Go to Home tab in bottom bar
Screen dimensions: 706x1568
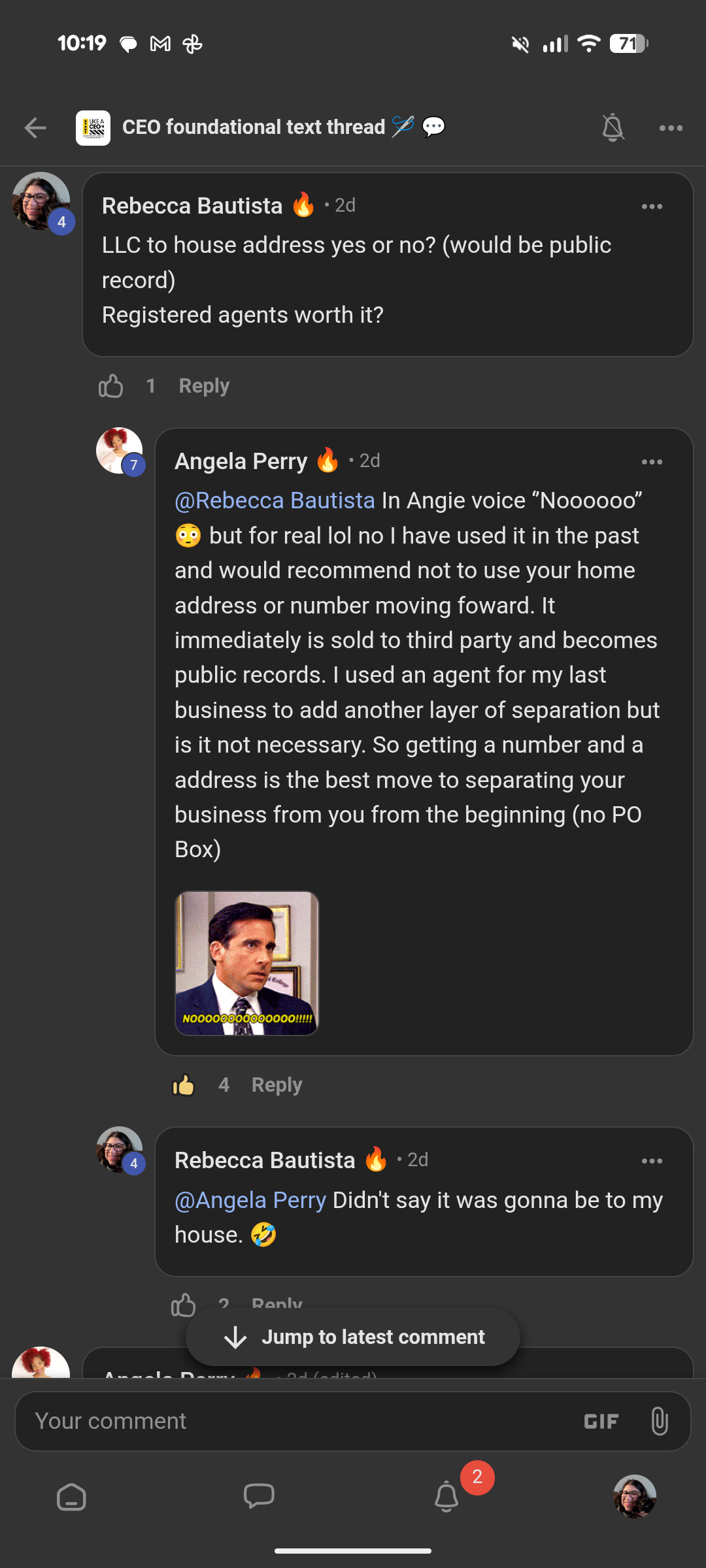pyautogui.click(x=71, y=1497)
